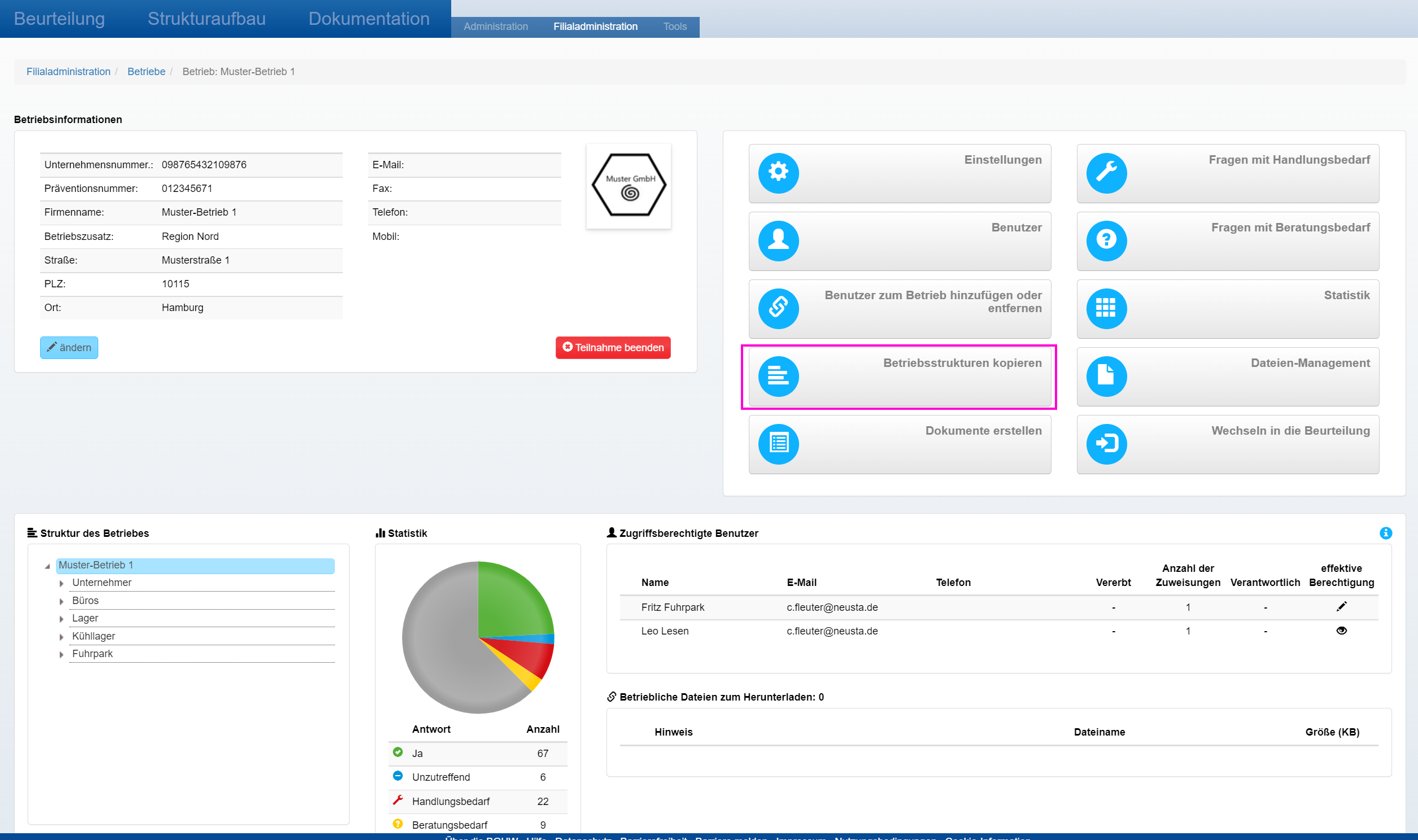Image resolution: width=1418 pixels, height=840 pixels.
Task: Click Unternehmensnummer value 098765432109876
Action: pyautogui.click(x=204, y=165)
